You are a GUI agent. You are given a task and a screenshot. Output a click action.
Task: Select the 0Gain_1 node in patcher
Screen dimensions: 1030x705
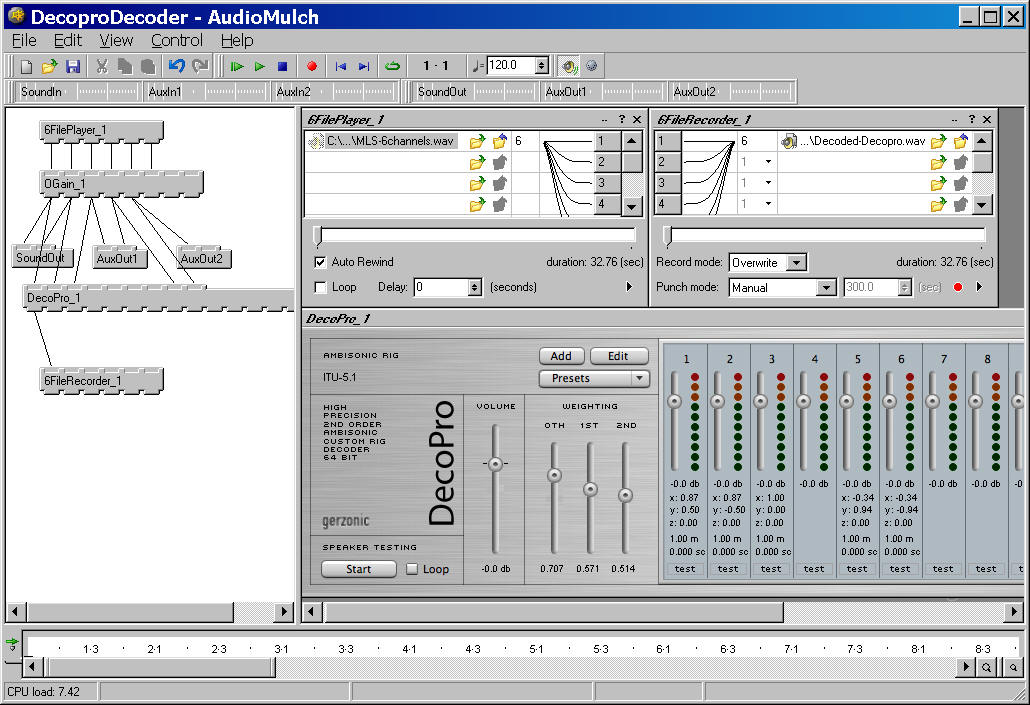122,184
